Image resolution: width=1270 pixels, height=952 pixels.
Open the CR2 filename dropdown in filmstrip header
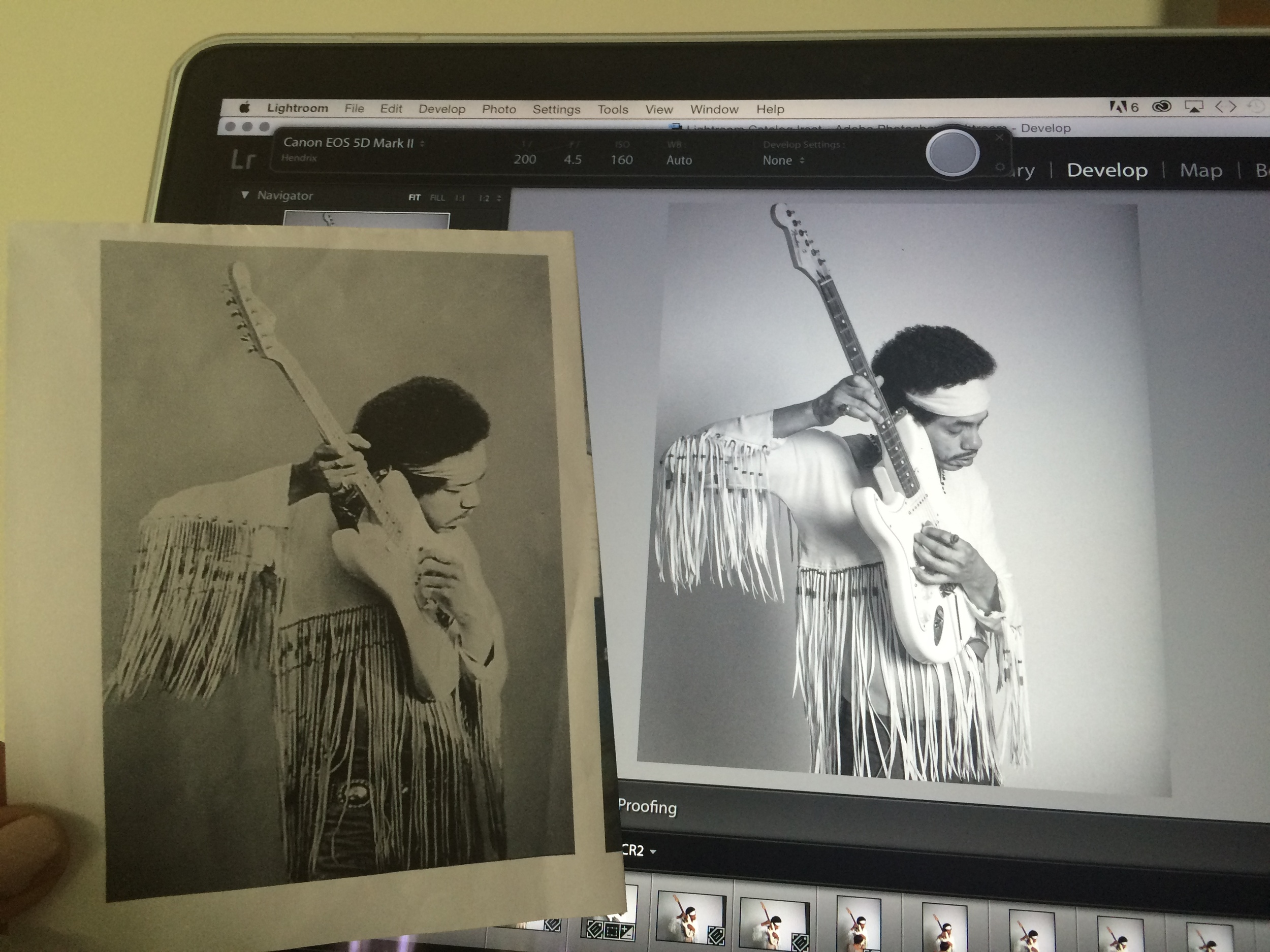[x=639, y=850]
